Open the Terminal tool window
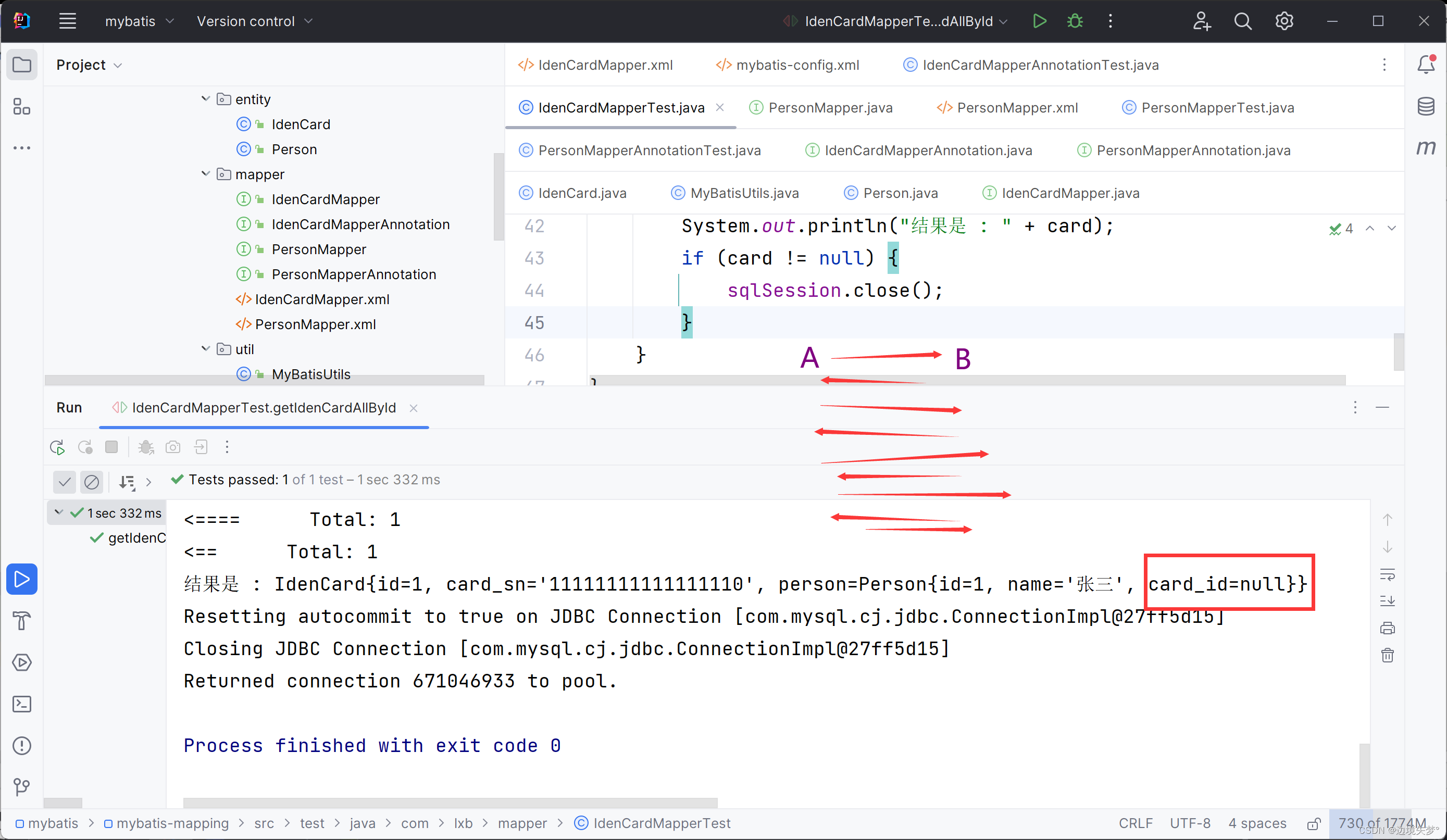This screenshot has width=1447, height=840. (22, 704)
